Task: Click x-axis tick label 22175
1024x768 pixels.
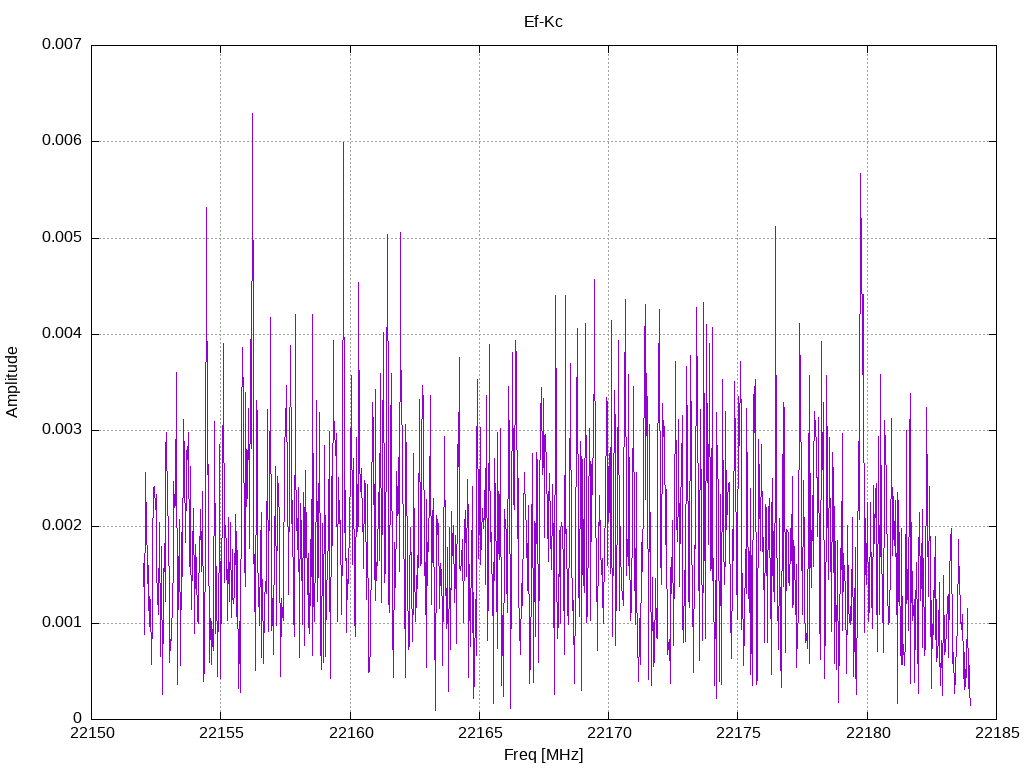Action: point(738,733)
